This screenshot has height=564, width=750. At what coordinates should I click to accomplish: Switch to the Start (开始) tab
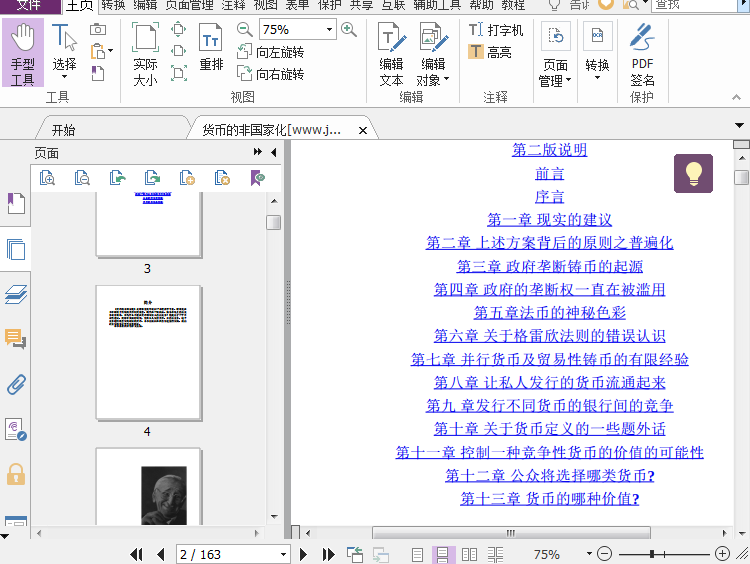64,130
